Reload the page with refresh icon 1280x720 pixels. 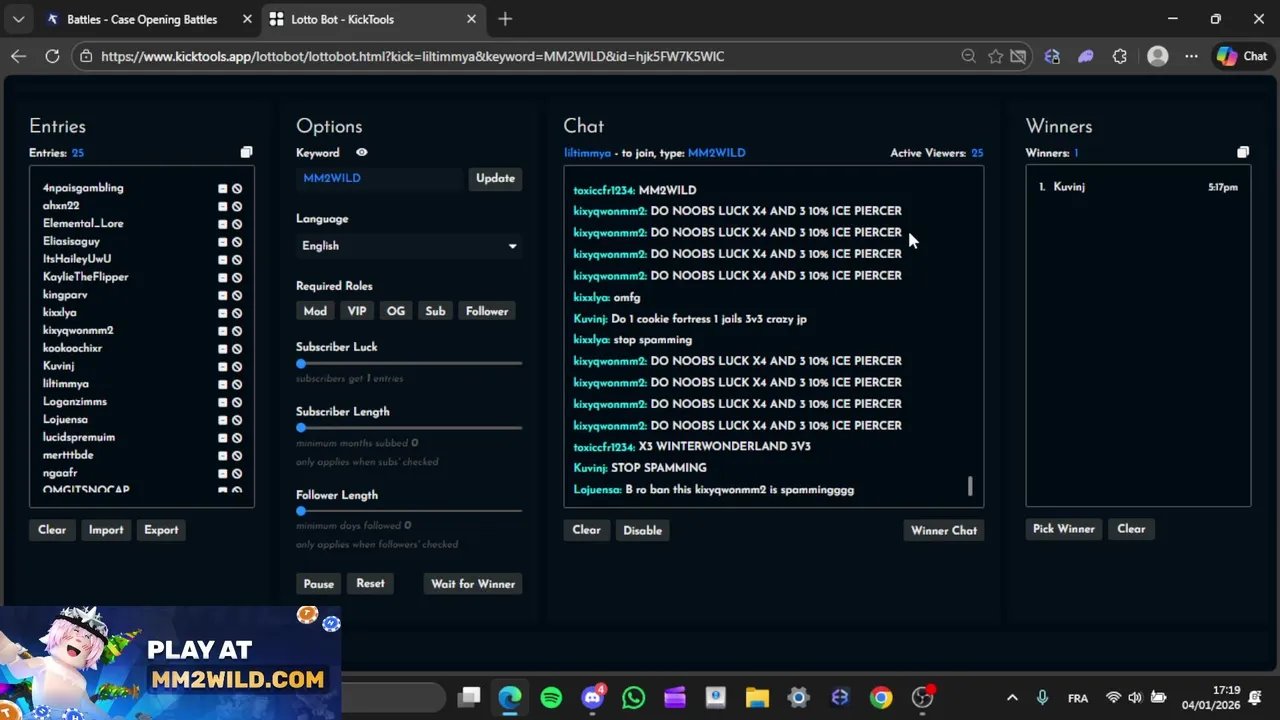52,56
